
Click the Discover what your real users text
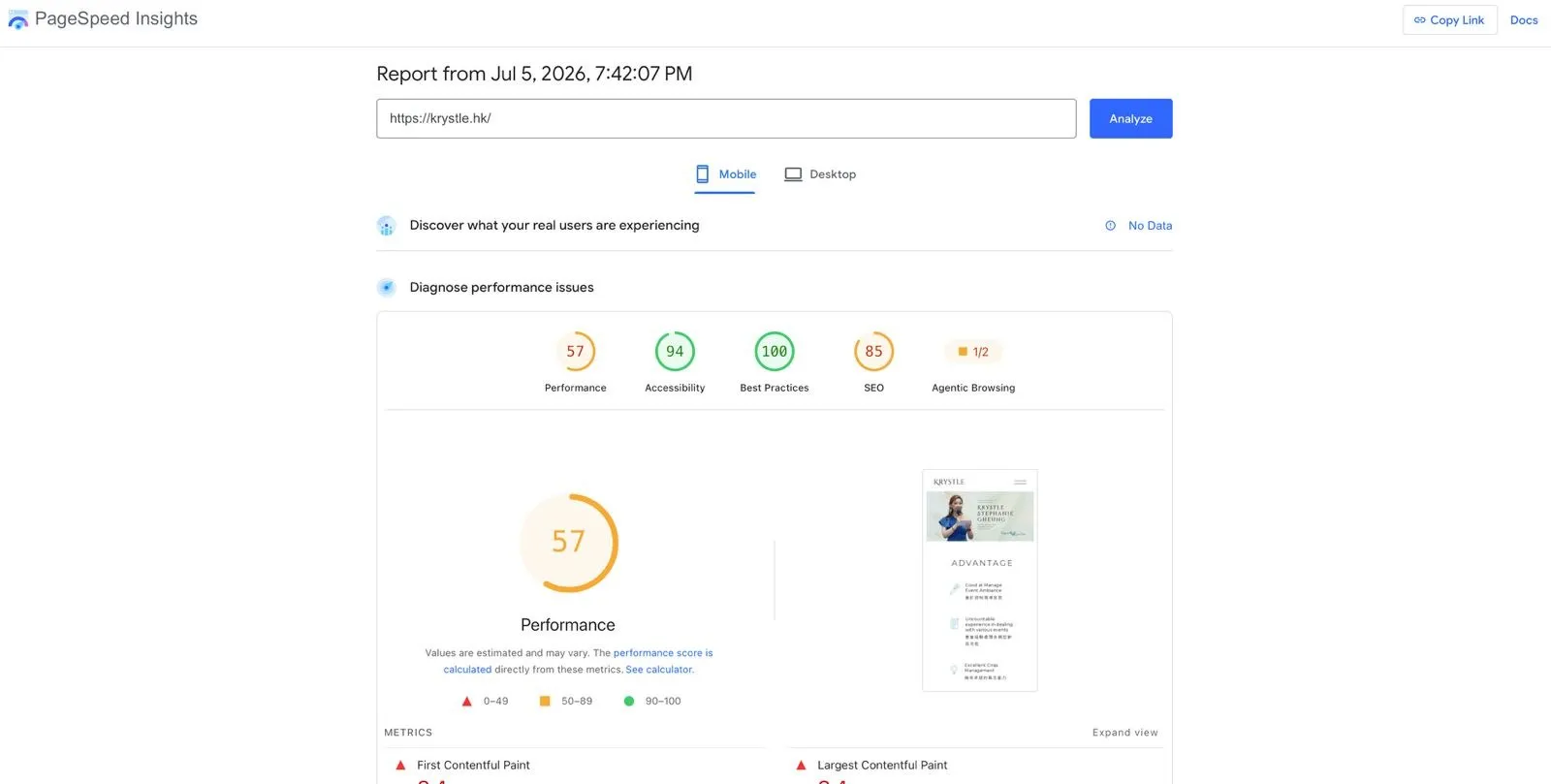[x=554, y=226]
